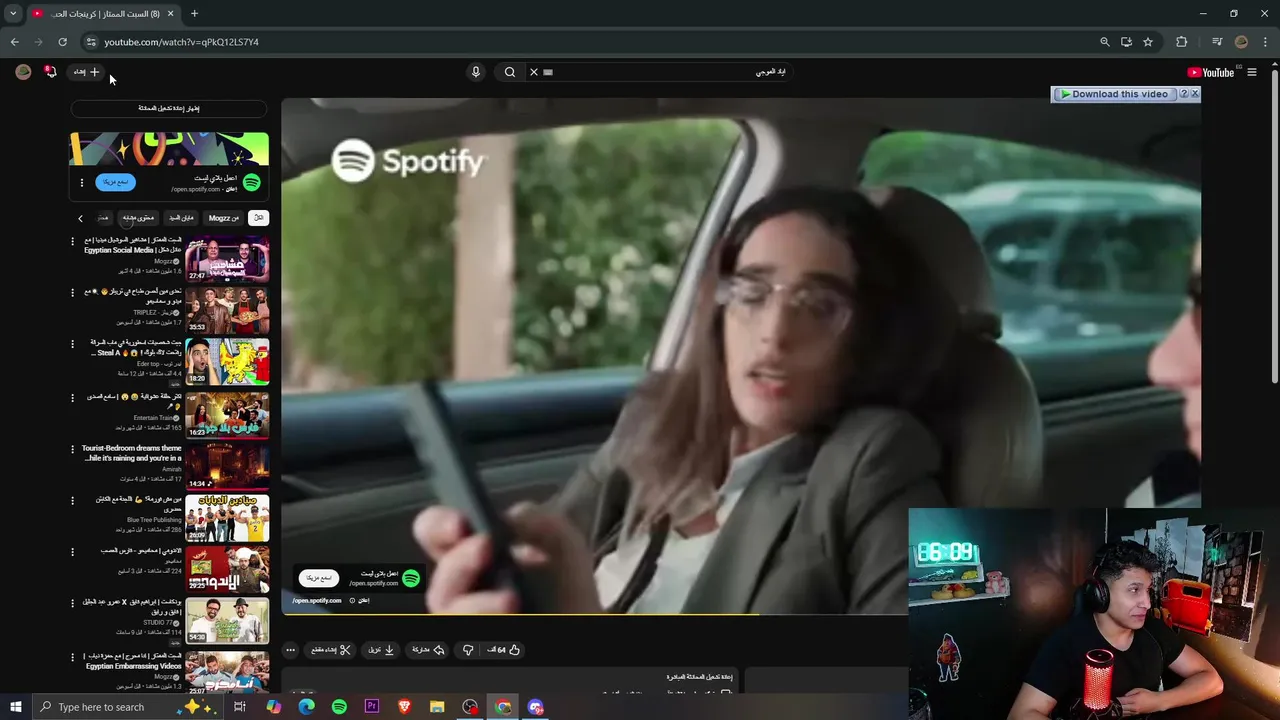
Task: Open the Blue Tree Publishing video thumbnail
Action: point(227,517)
